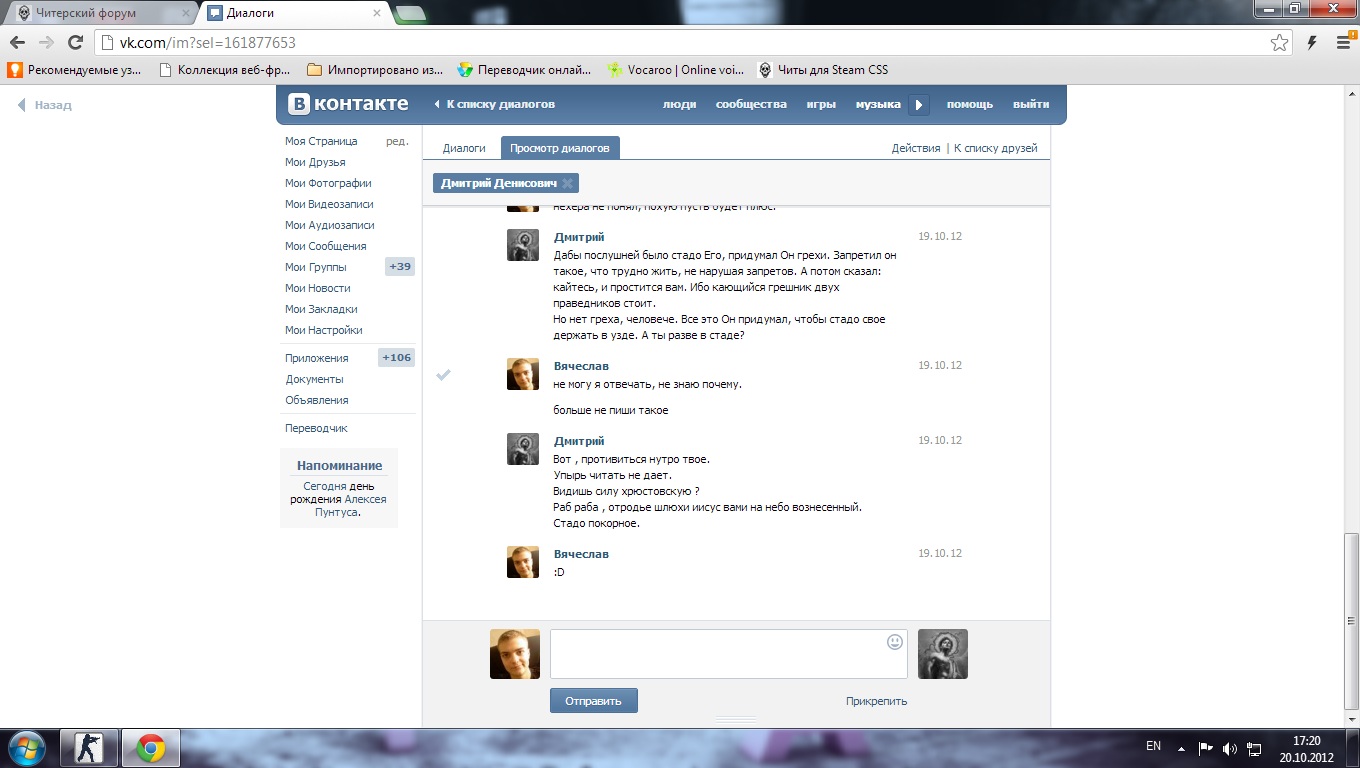Open Мои Сообщения

(325, 246)
